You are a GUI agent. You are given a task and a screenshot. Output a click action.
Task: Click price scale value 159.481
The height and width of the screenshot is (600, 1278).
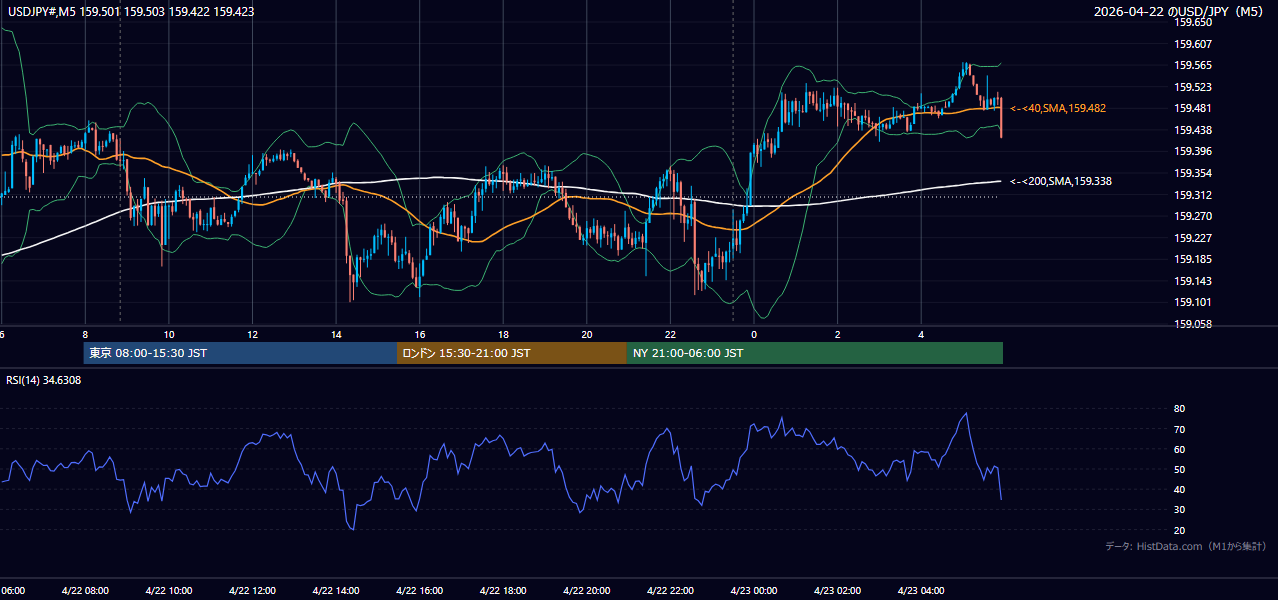click(x=1193, y=108)
